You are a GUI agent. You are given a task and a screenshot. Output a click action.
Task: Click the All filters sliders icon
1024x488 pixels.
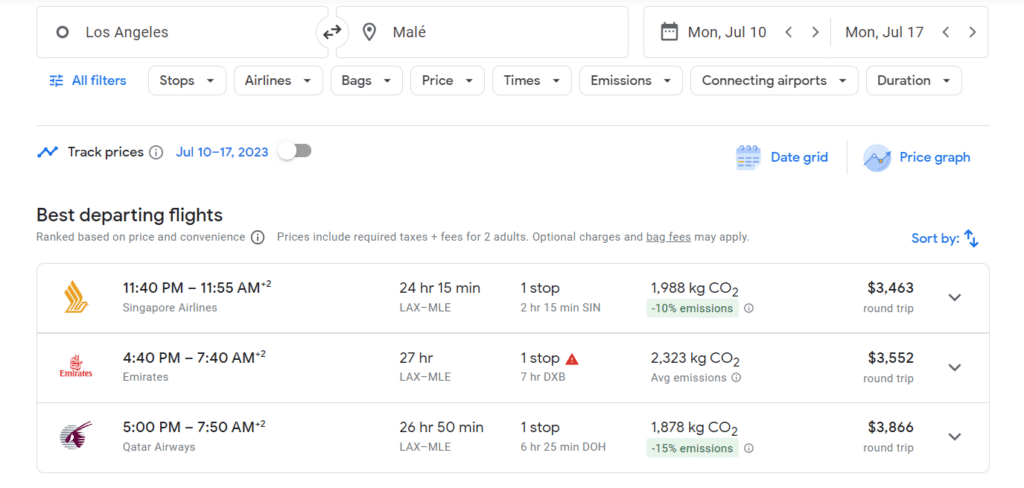click(x=57, y=80)
